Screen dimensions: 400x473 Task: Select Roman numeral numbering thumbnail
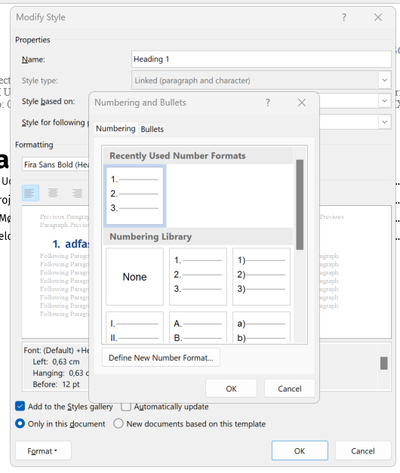tap(135, 327)
